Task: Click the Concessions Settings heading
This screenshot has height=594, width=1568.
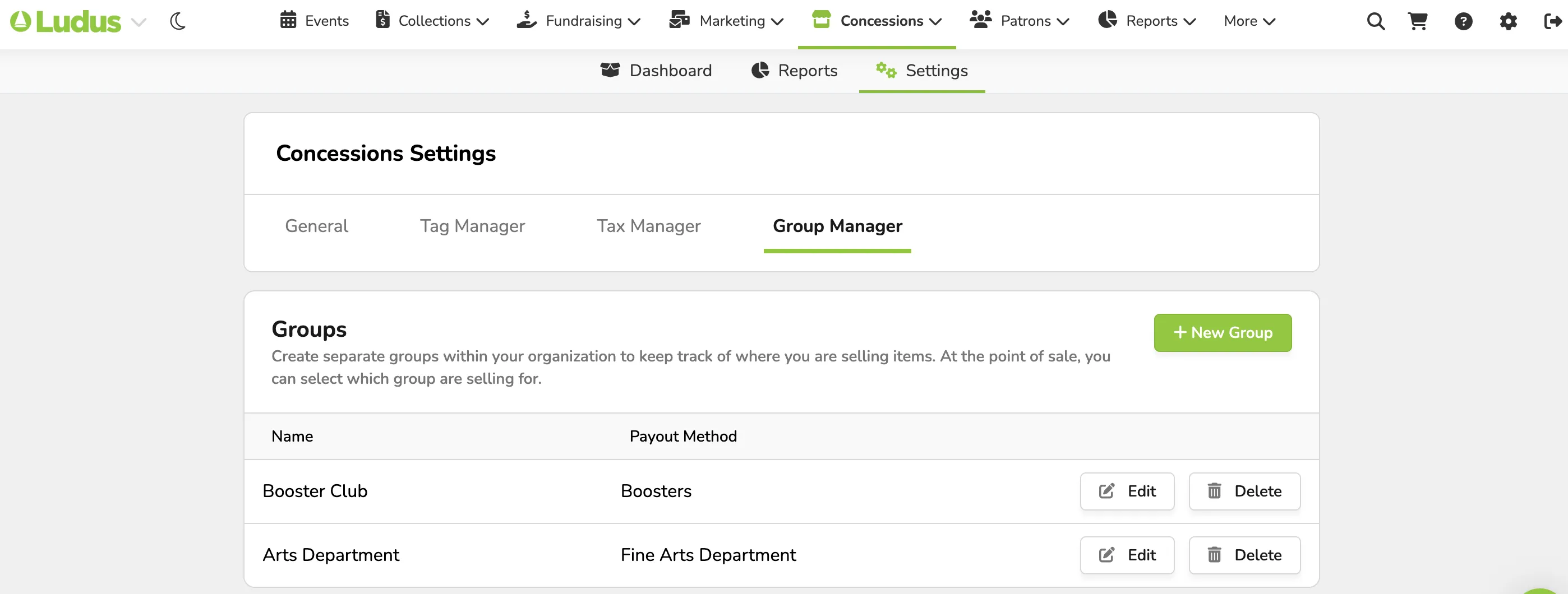Action: (386, 153)
